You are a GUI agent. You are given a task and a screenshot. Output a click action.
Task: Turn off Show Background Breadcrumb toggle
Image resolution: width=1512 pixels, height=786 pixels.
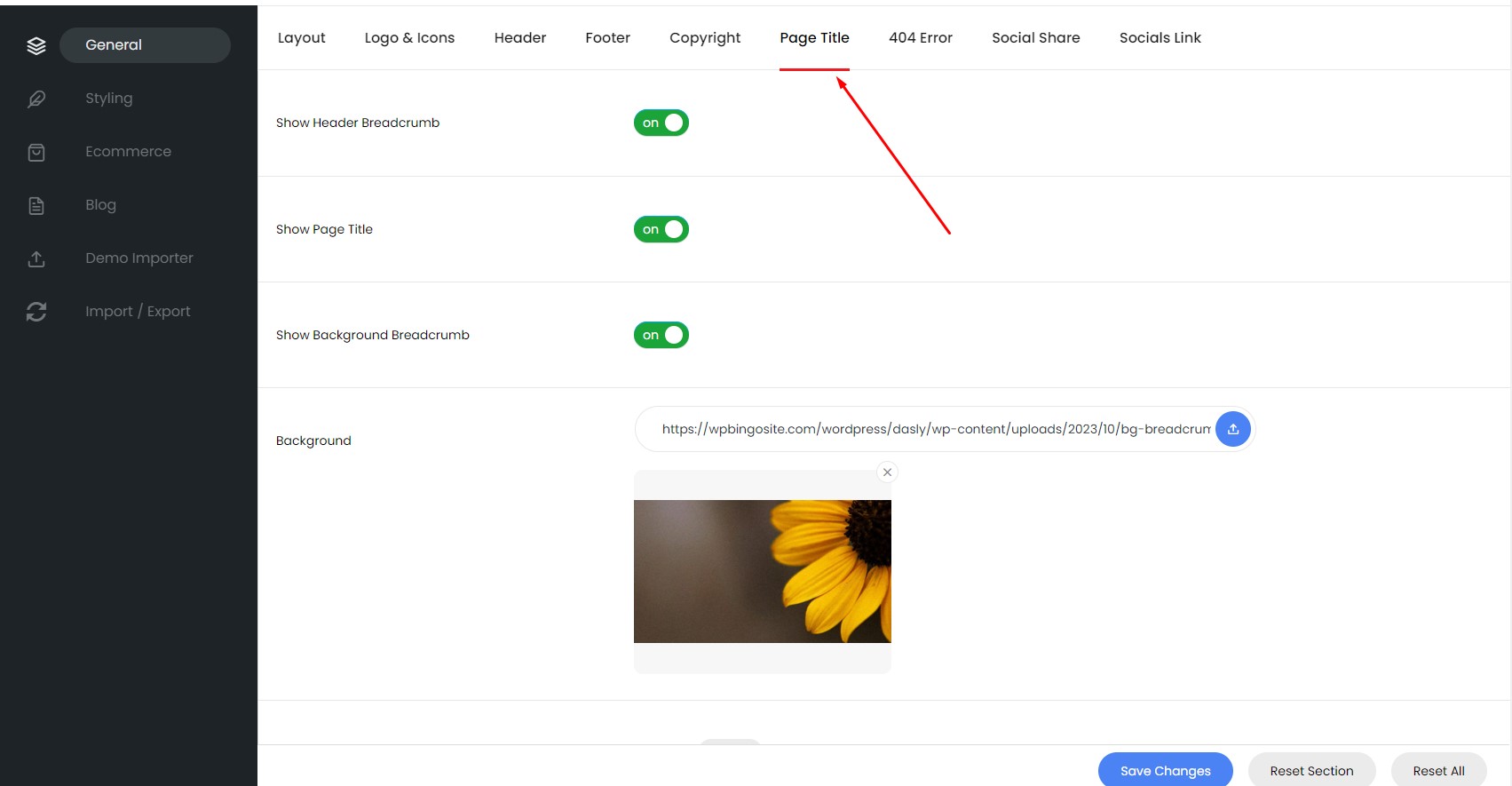661,335
